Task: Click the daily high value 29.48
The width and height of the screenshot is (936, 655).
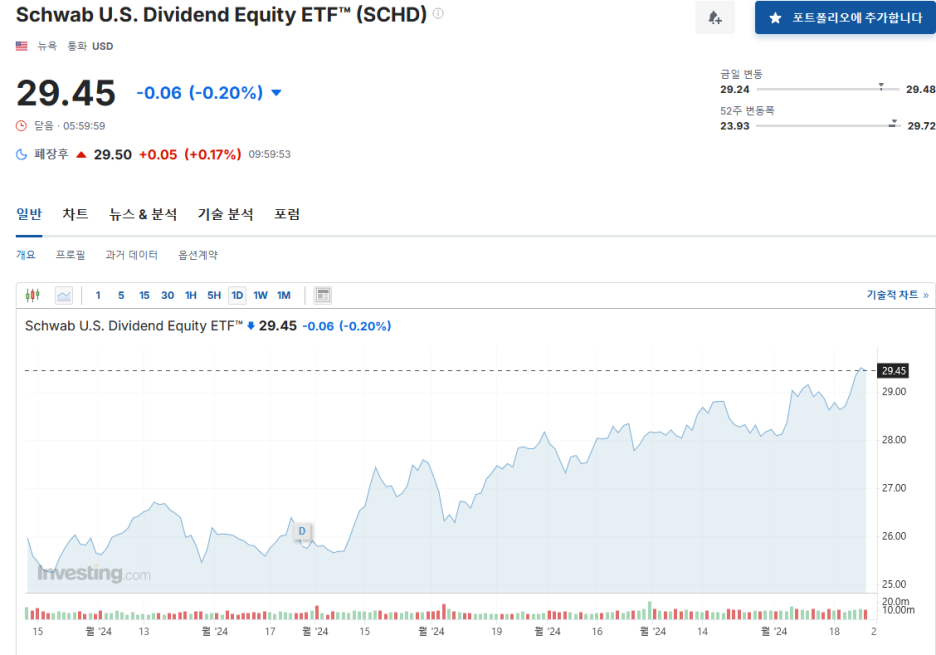Action: [920, 90]
